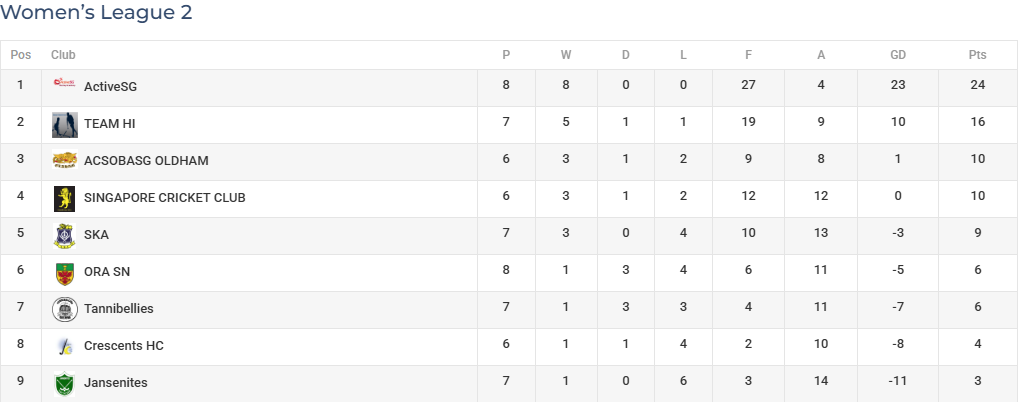Open the ACSOBASG OLDHAM crest icon
The height and width of the screenshot is (402, 1018).
pyautogui.click(x=65, y=160)
